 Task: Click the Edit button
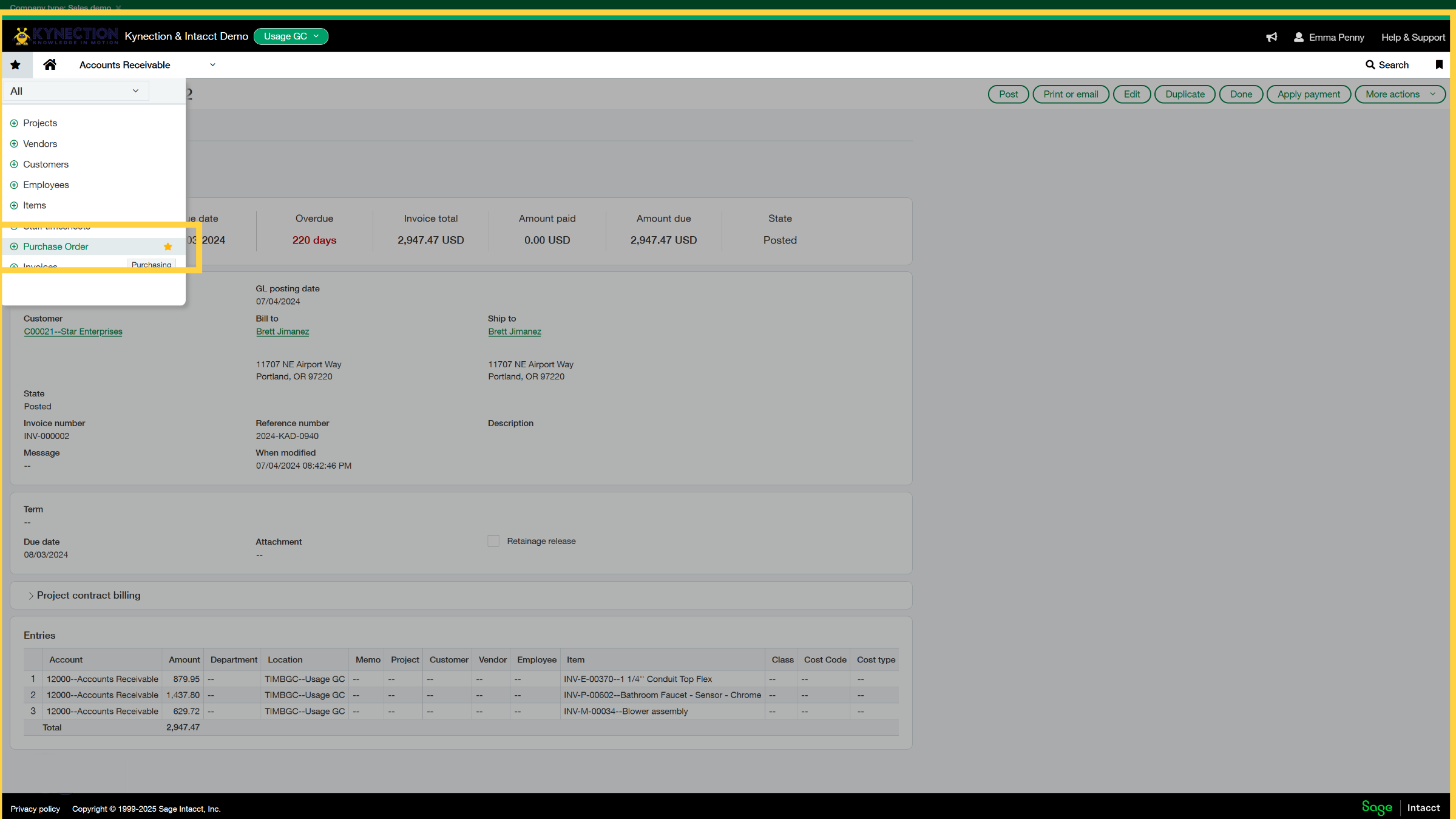1131,94
